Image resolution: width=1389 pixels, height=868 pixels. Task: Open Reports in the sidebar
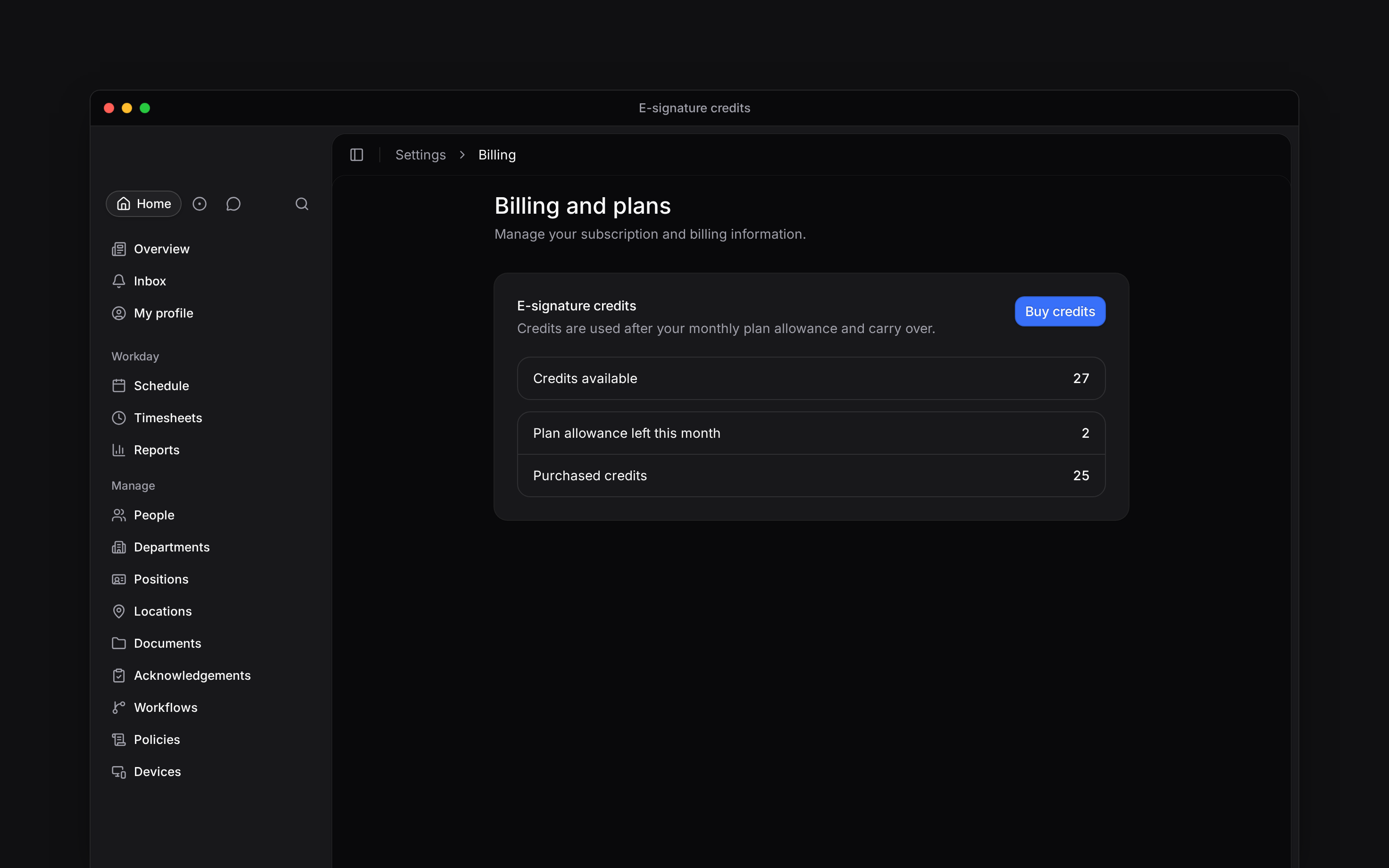tap(157, 450)
